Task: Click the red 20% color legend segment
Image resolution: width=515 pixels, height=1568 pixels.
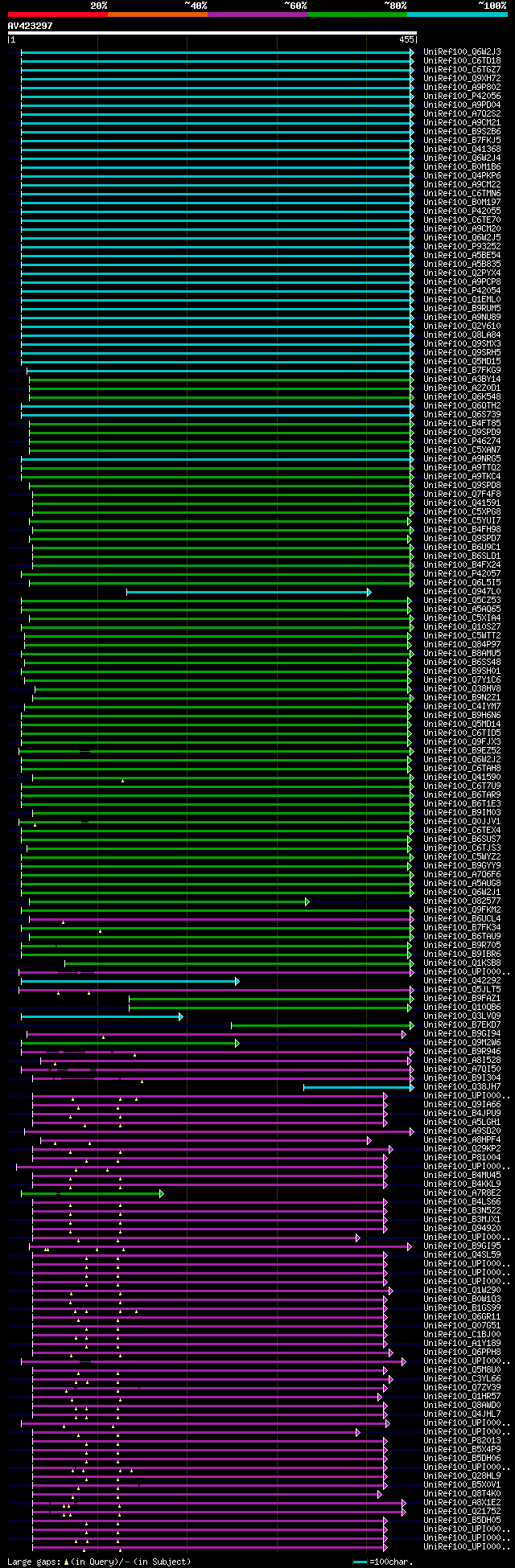Action: [x=58, y=14]
